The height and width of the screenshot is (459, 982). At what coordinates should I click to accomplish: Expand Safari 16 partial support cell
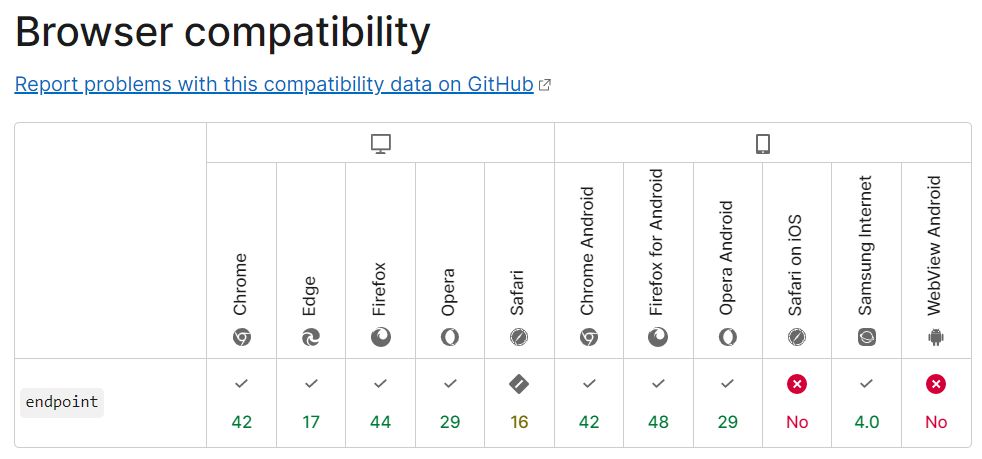[x=519, y=402]
